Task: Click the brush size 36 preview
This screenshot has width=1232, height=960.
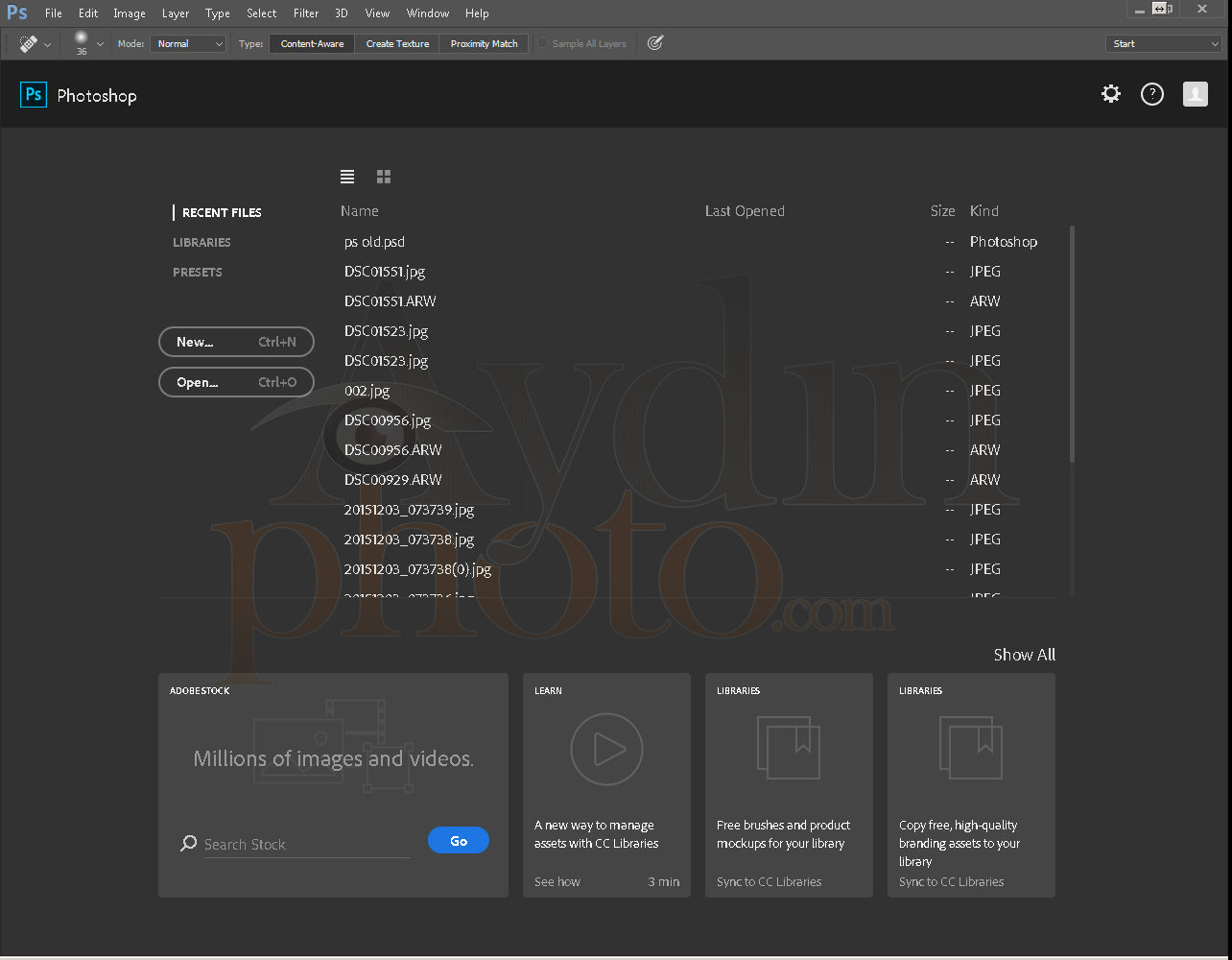Action: [82, 42]
